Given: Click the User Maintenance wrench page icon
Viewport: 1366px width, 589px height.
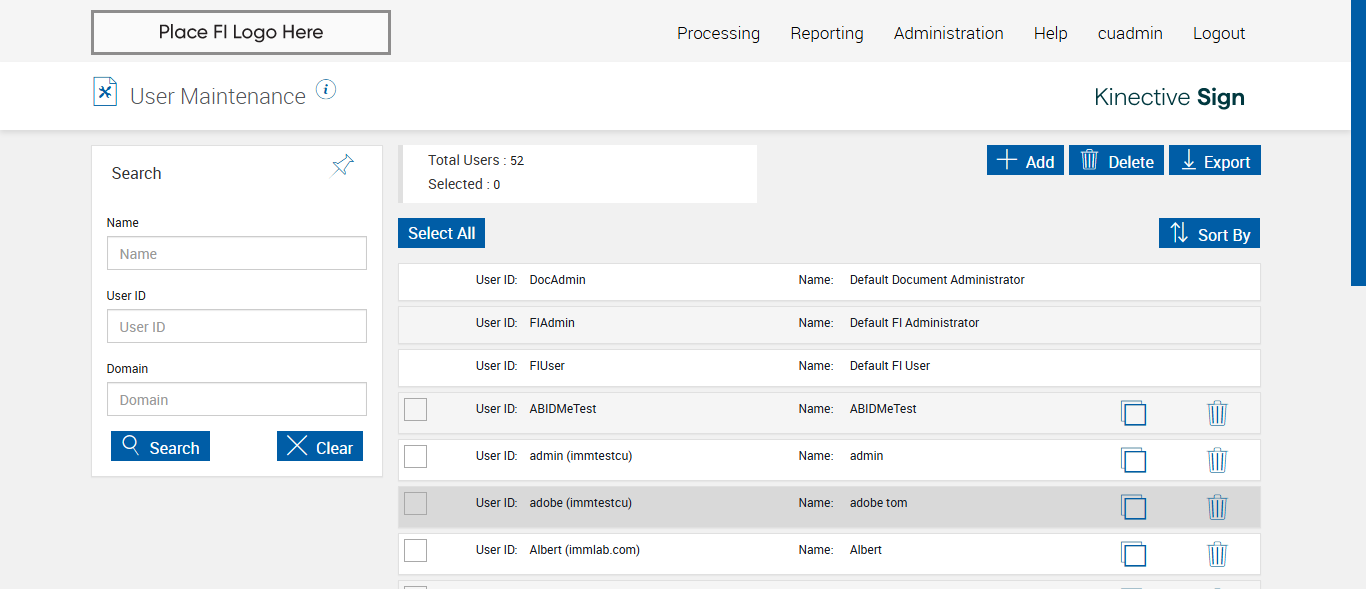Looking at the screenshot, I should pyautogui.click(x=105, y=92).
